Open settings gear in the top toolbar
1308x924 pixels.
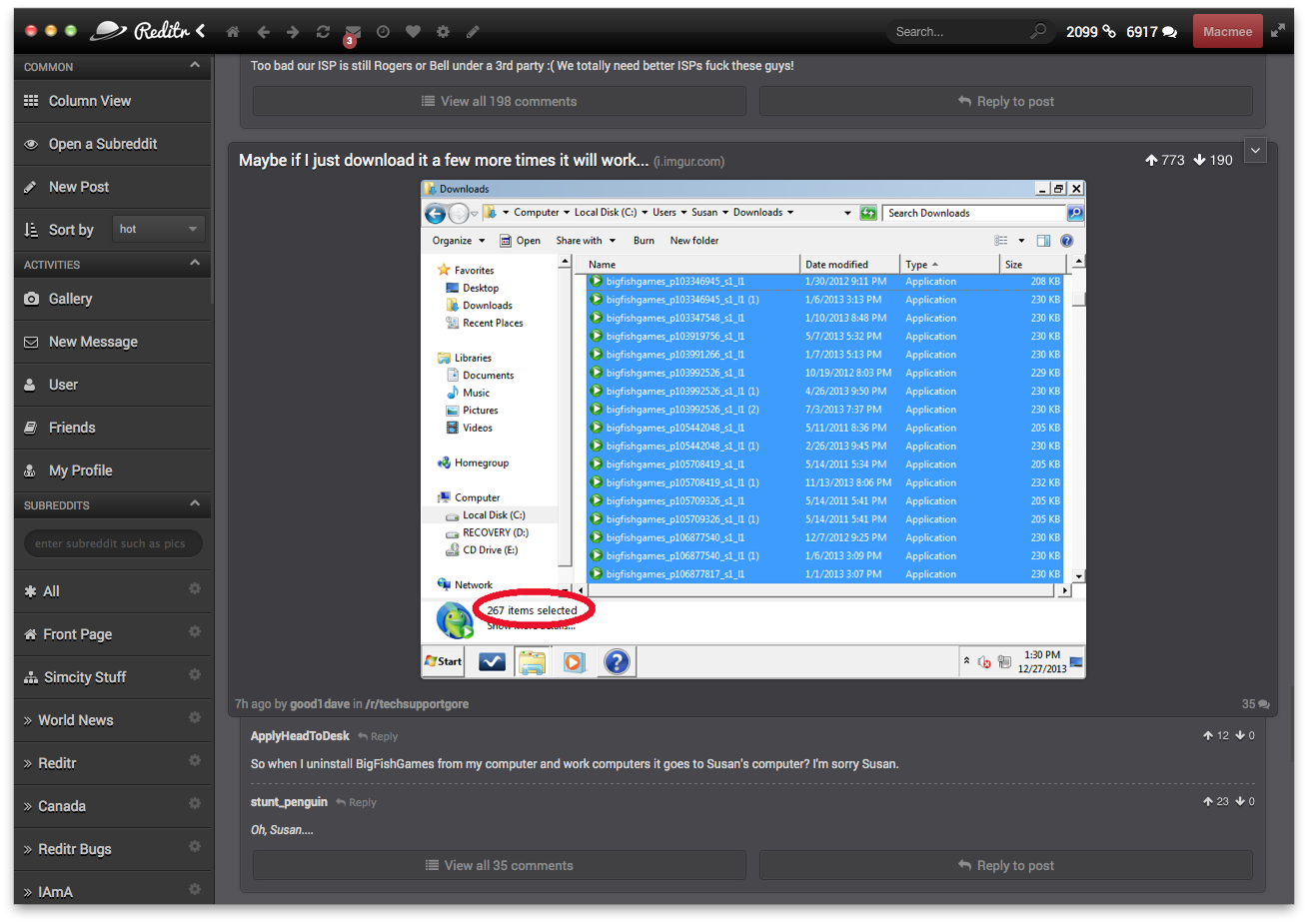[x=443, y=32]
